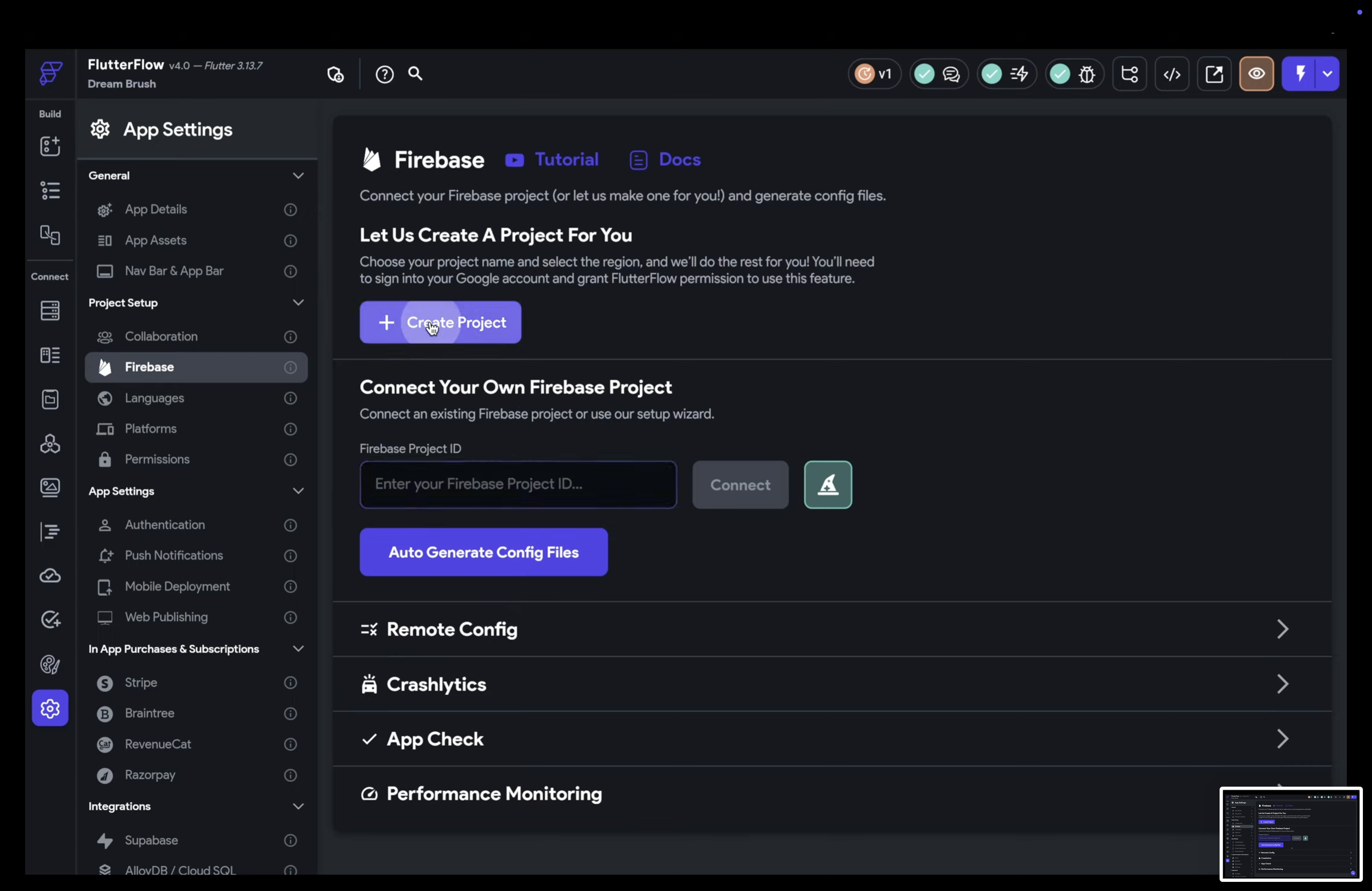Open Mobile Deployment settings
1372x891 pixels.
click(196, 587)
